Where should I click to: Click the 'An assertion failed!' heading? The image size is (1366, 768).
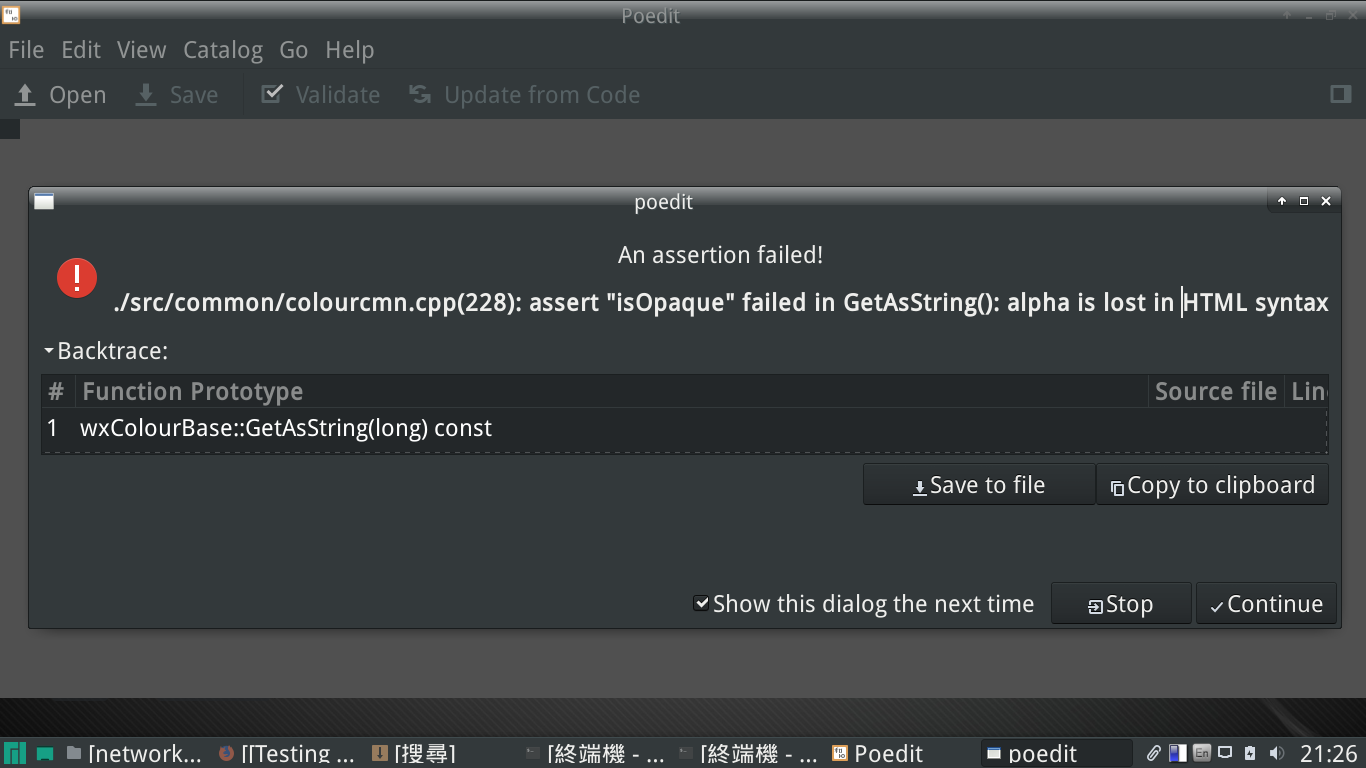pyautogui.click(x=721, y=255)
